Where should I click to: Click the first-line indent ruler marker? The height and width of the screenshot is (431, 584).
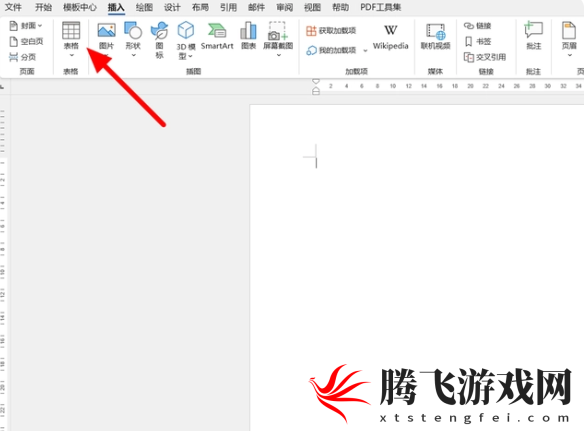(x=316, y=81)
